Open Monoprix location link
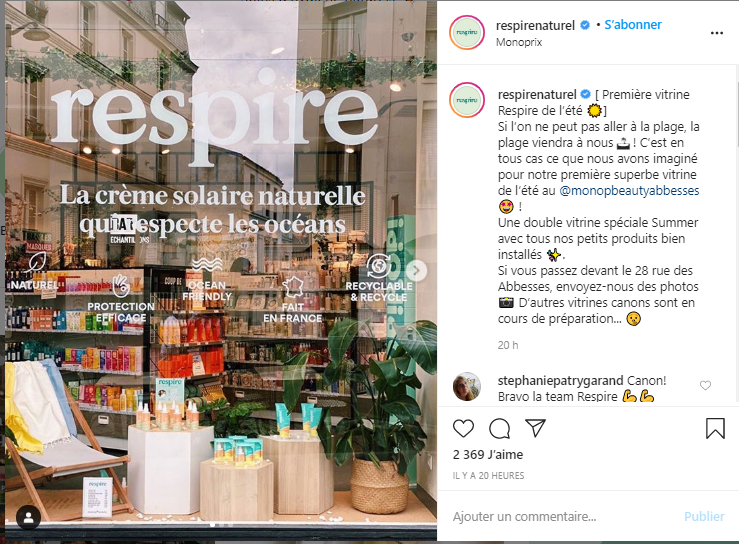This screenshot has width=739, height=544. coord(519,42)
